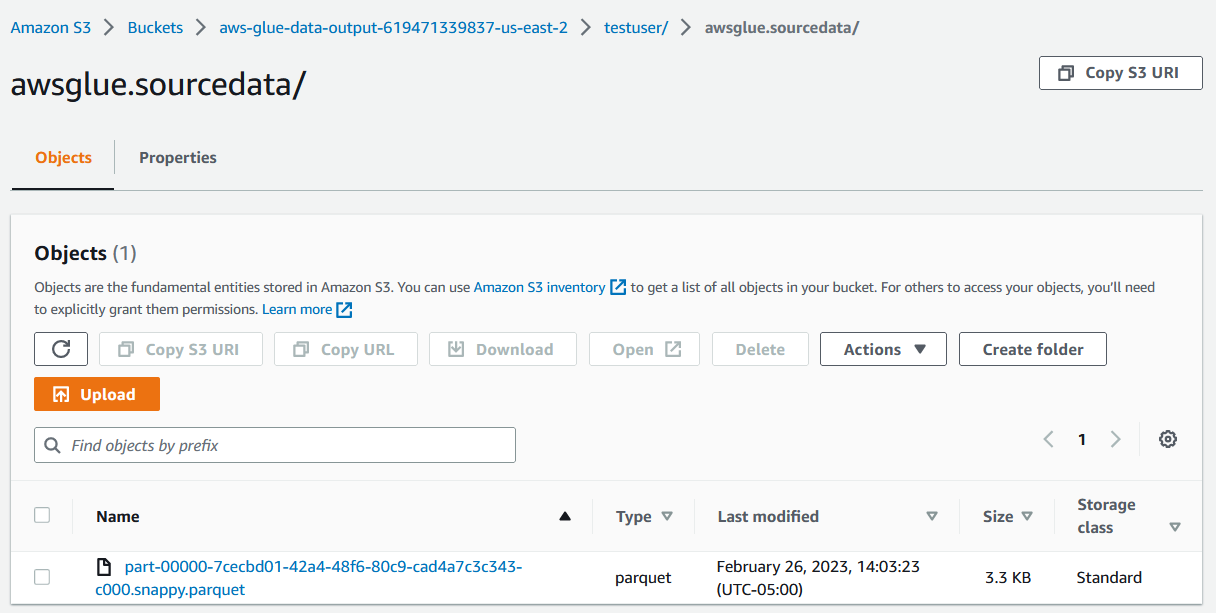The height and width of the screenshot is (613, 1216).
Task: Click the Download button
Action: pos(503,349)
